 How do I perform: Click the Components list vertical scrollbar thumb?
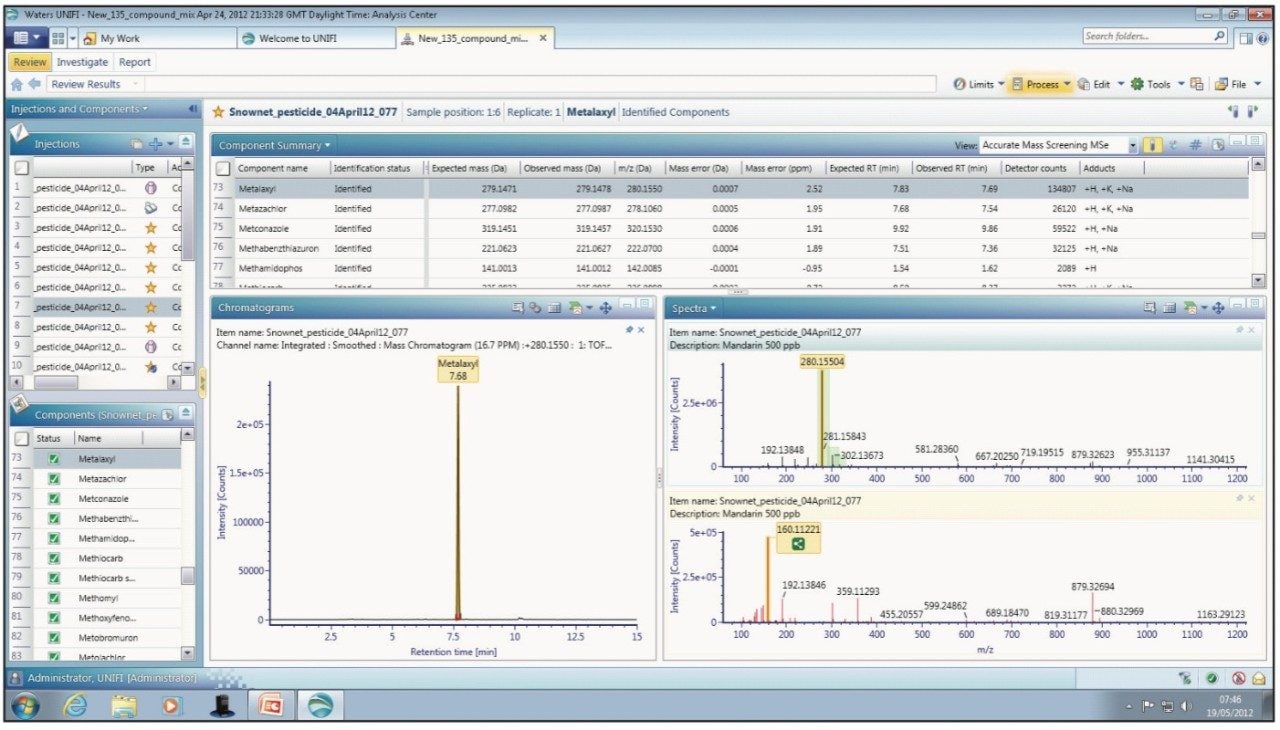[188, 576]
